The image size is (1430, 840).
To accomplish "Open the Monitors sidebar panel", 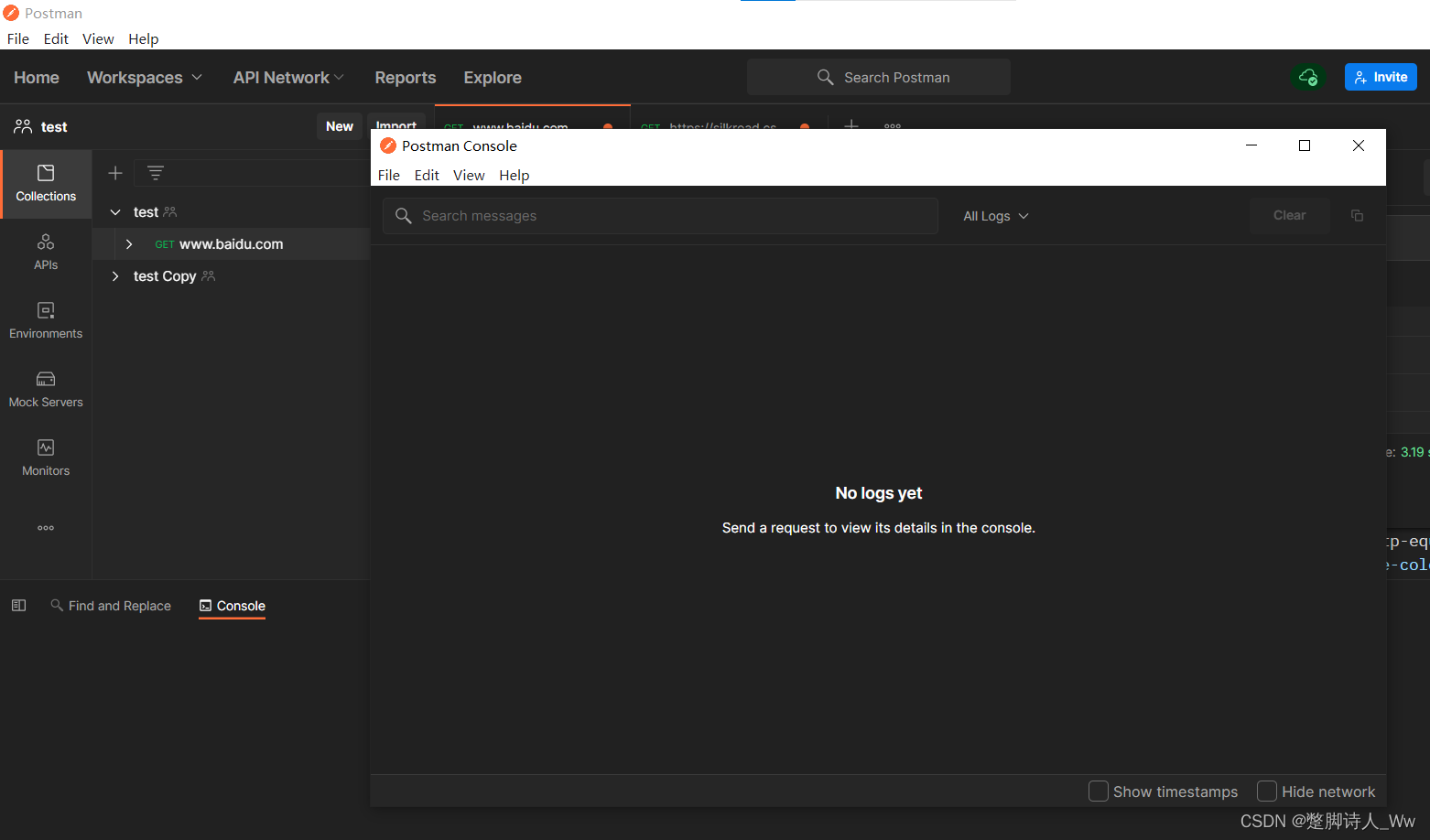I will [46, 458].
